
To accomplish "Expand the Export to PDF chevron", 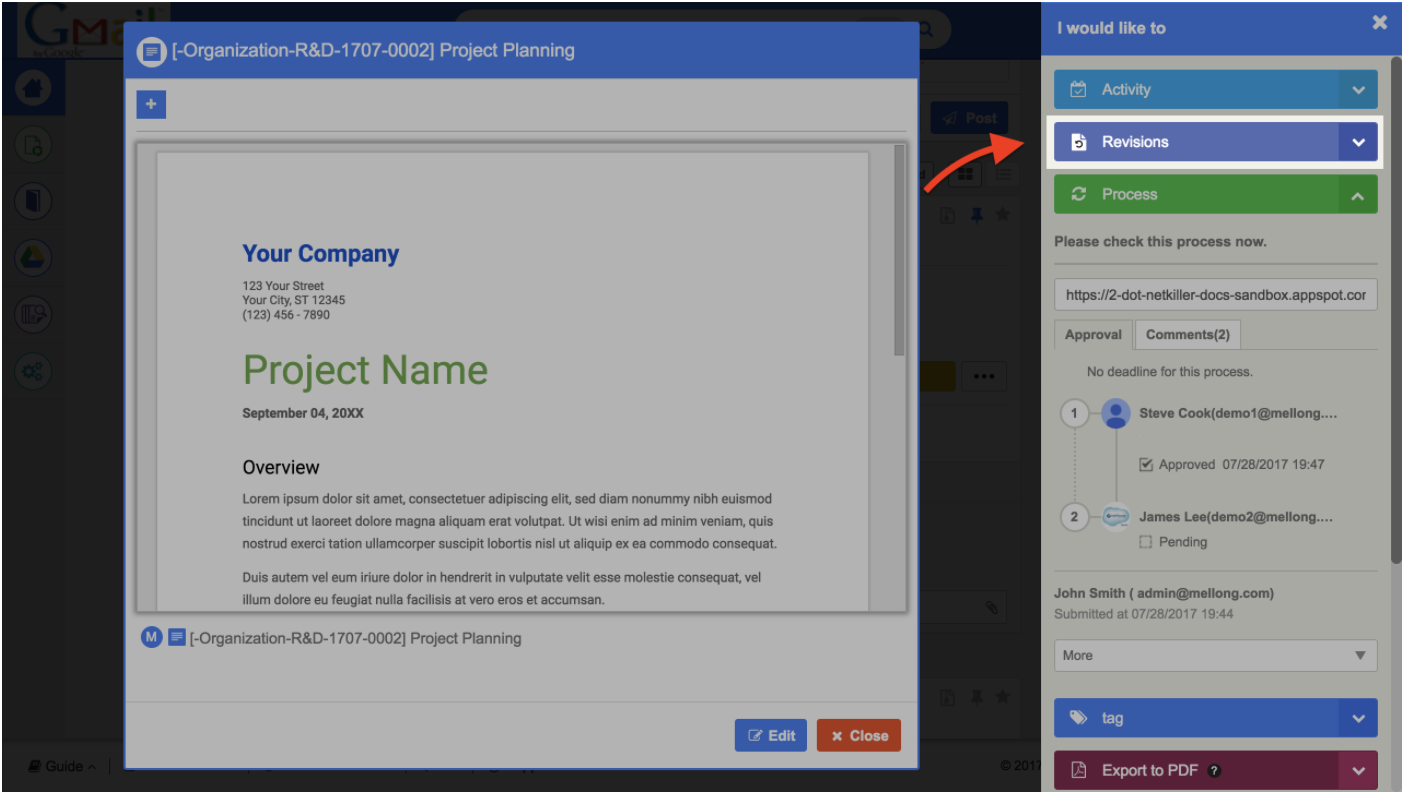I will pos(1358,770).
